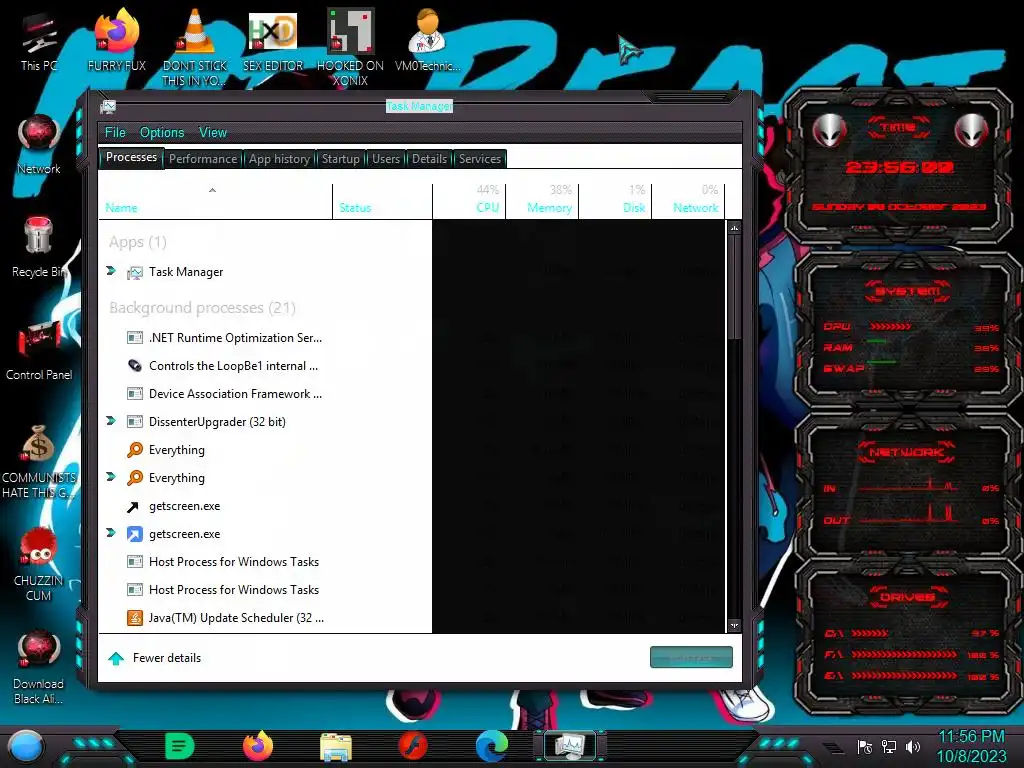
Task: Launch FURRY FUX Firefox shortcut
Action: coord(117,40)
